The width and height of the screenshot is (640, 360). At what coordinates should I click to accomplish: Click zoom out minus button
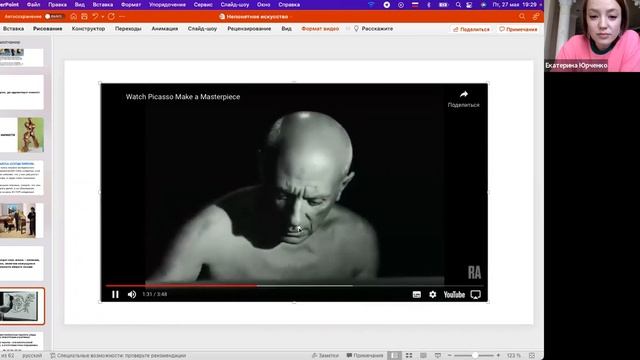click(449, 356)
